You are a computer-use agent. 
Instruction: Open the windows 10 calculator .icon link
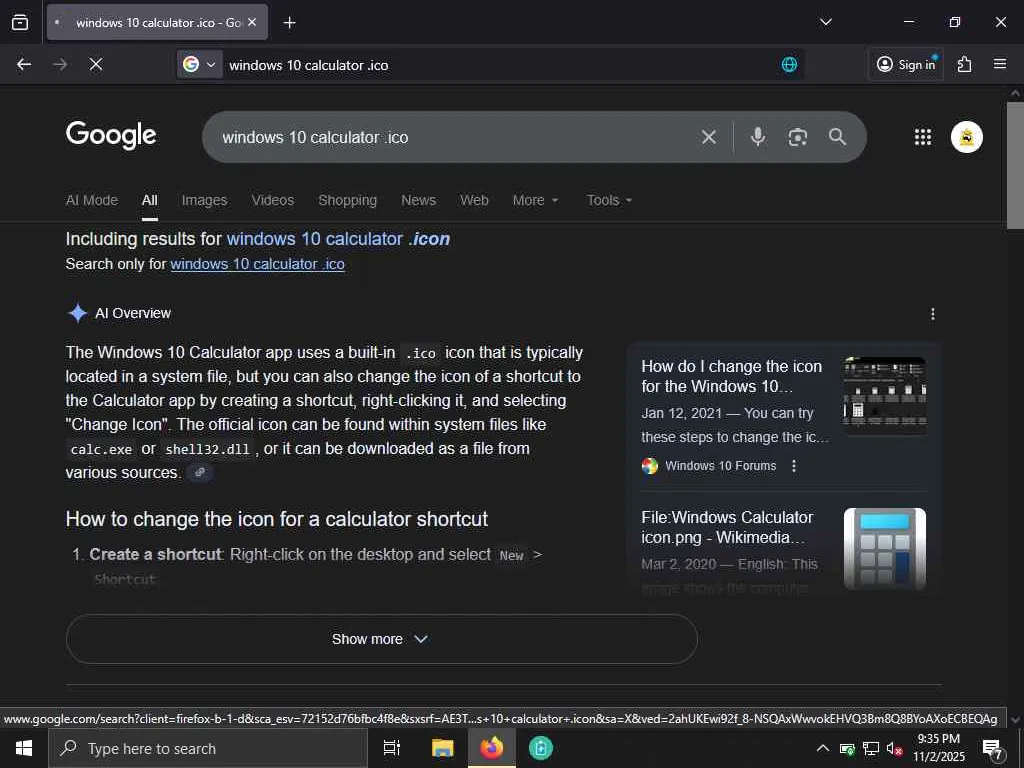click(x=338, y=239)
